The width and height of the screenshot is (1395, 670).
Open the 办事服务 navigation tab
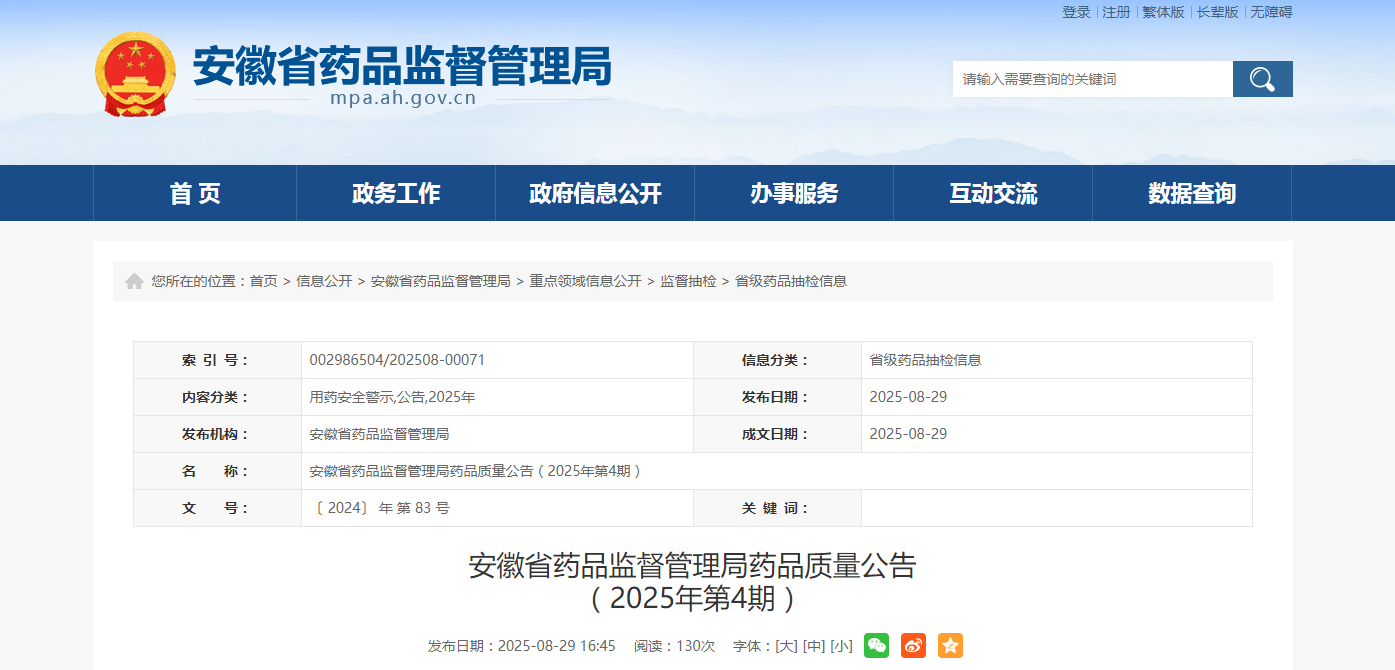(x=794, y=193)
